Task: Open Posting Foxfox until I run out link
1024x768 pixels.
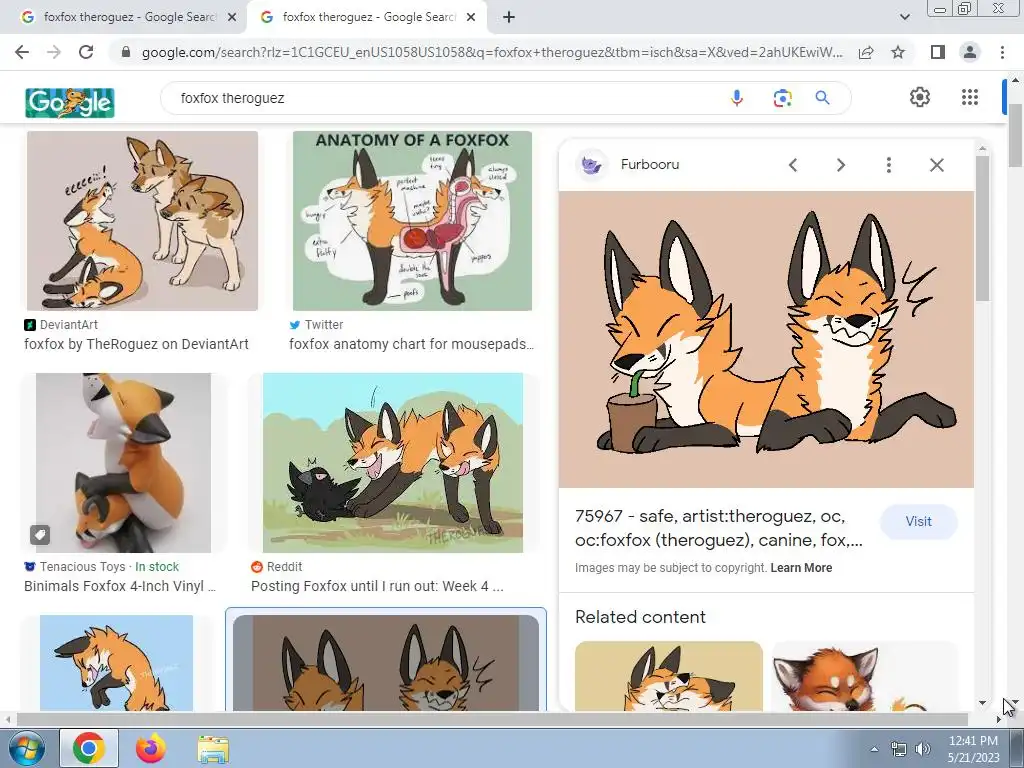Action: tap(377, 586)
